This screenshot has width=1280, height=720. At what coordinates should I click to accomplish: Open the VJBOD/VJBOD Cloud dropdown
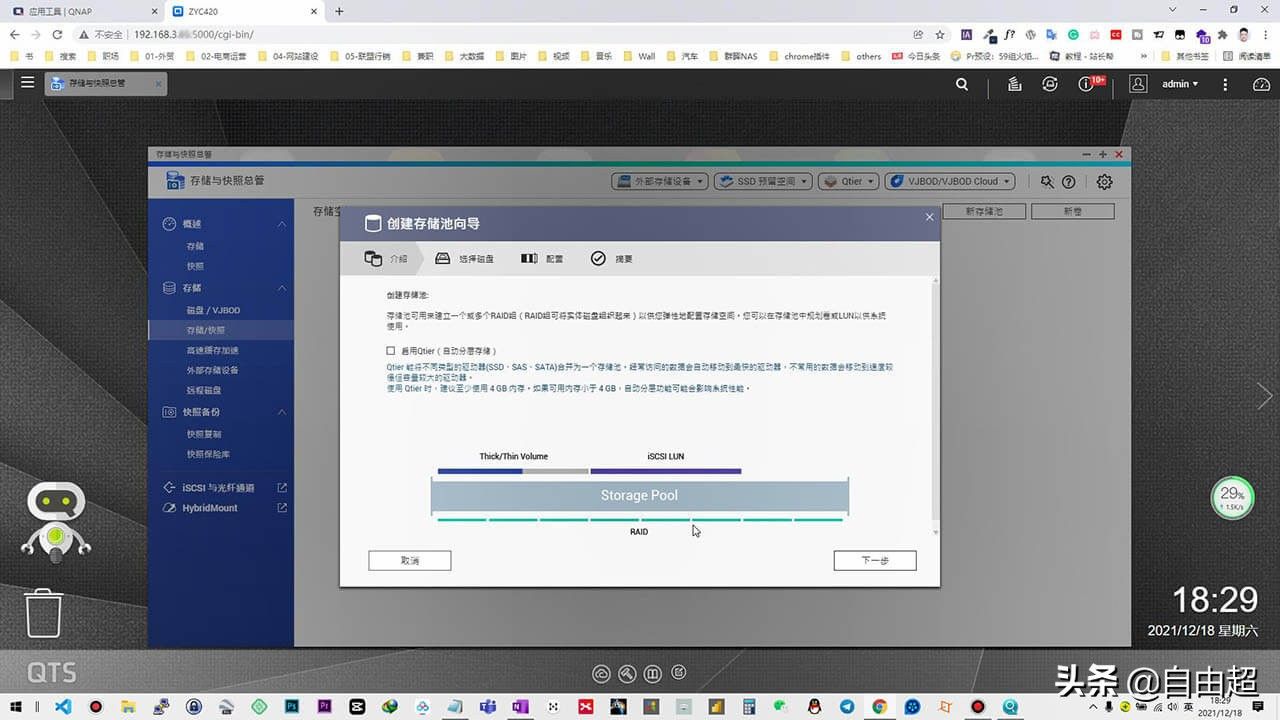coord(950,182)
